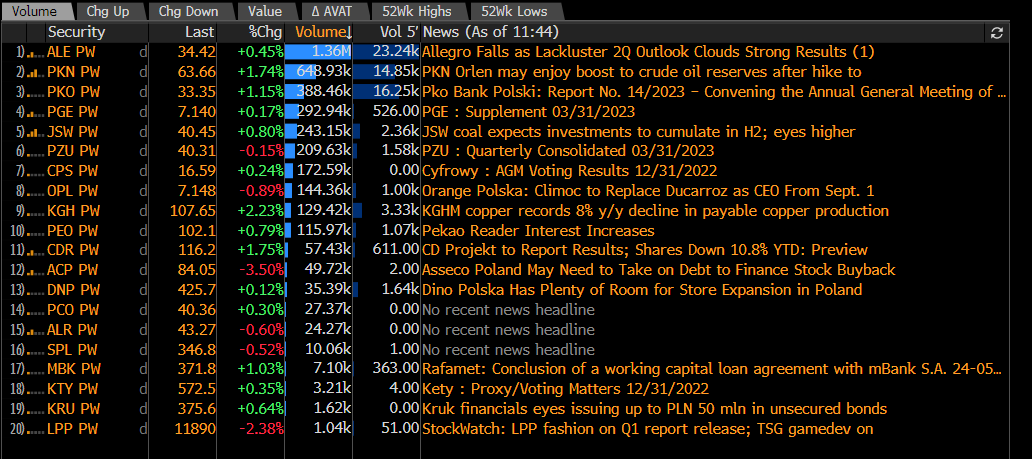The width and height of the screenshot is (1032, 459).
Task: Select the OPL PW security
Action: pyautogui.click(x=73, y=191)
